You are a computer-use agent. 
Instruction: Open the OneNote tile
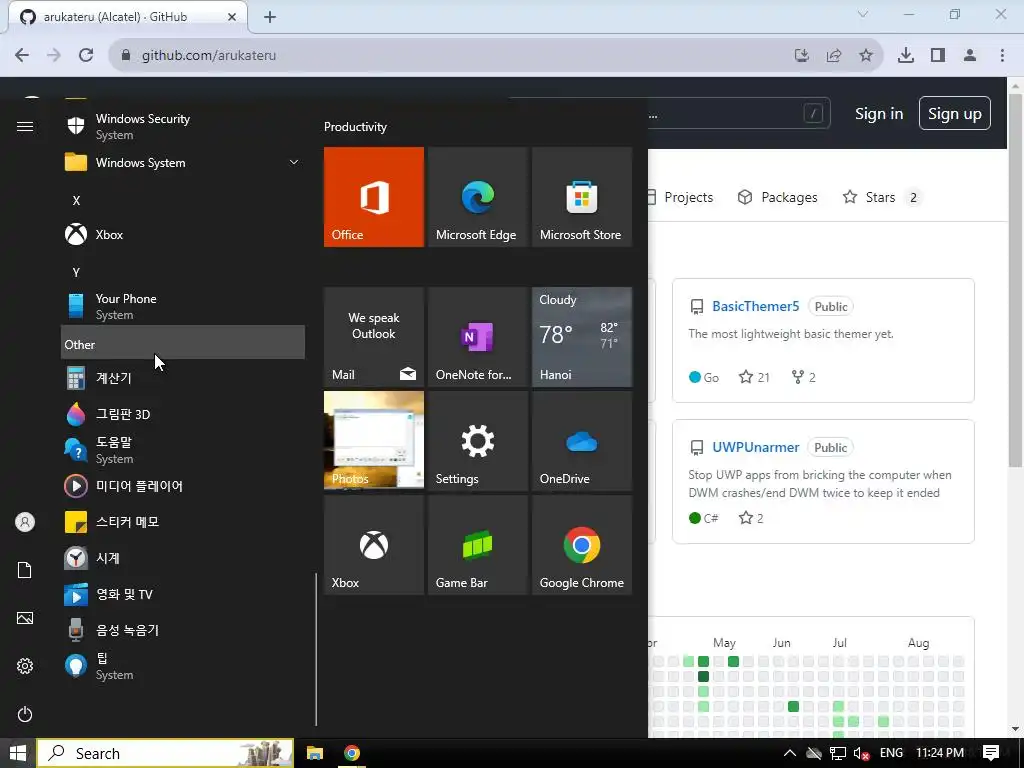[477, 337]
